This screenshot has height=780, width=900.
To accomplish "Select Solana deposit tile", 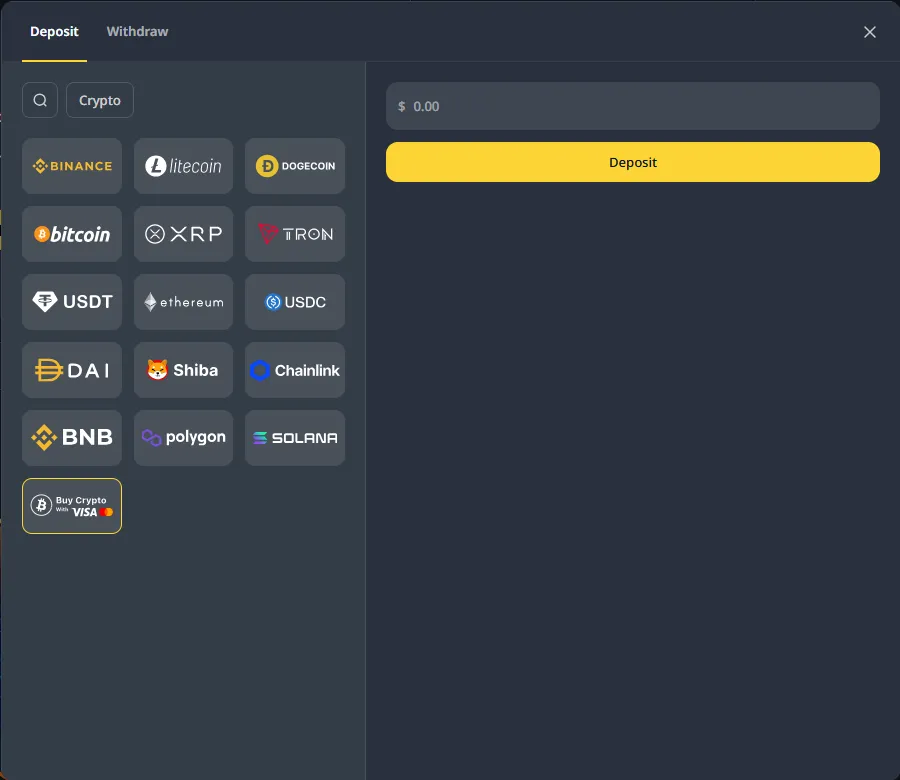I will pos(295,438).
